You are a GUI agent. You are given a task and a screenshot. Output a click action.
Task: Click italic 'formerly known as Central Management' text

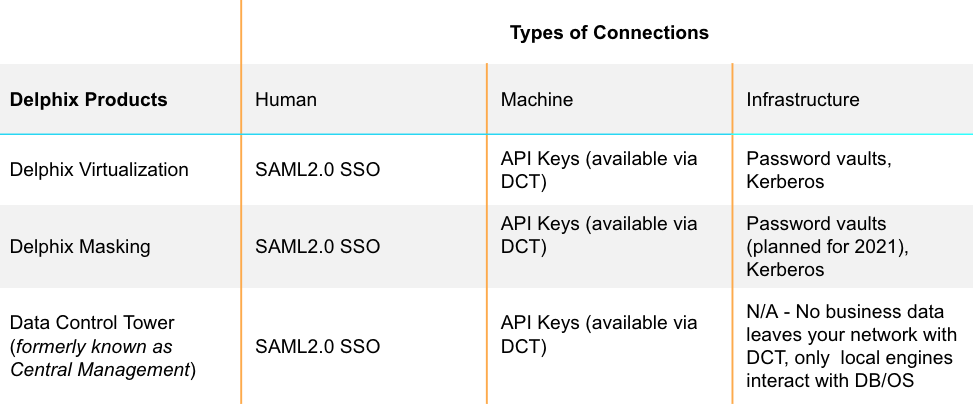point(95,359)
